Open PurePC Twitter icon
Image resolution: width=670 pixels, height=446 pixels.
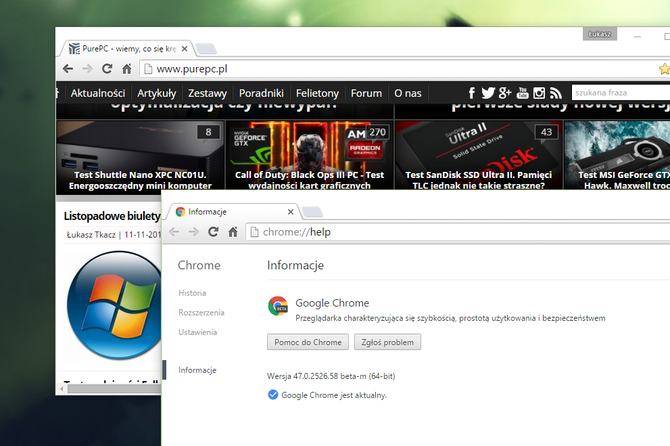[x=488, y=93]
